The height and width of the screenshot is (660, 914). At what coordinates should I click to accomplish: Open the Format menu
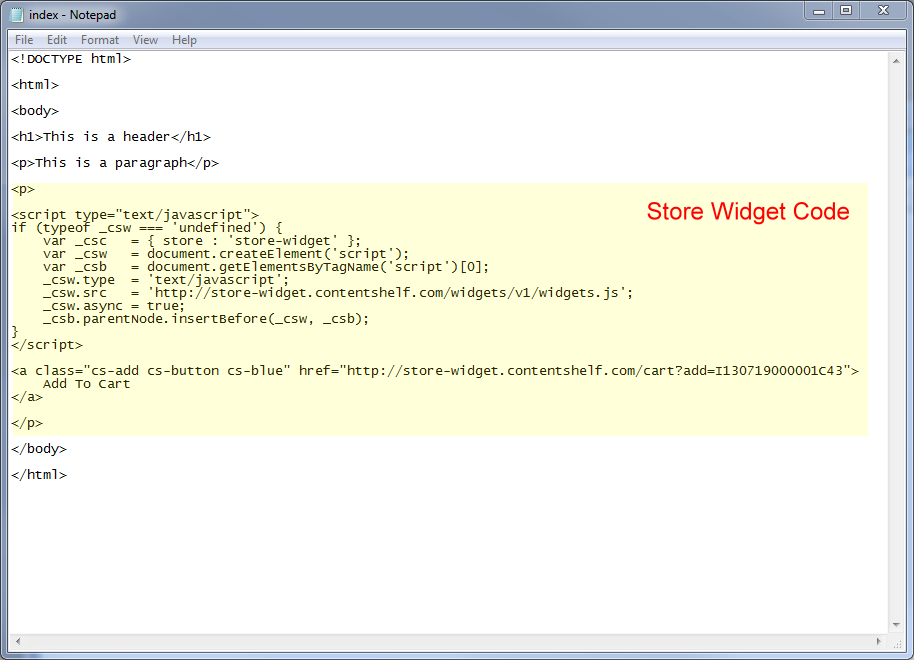point(100,40)
